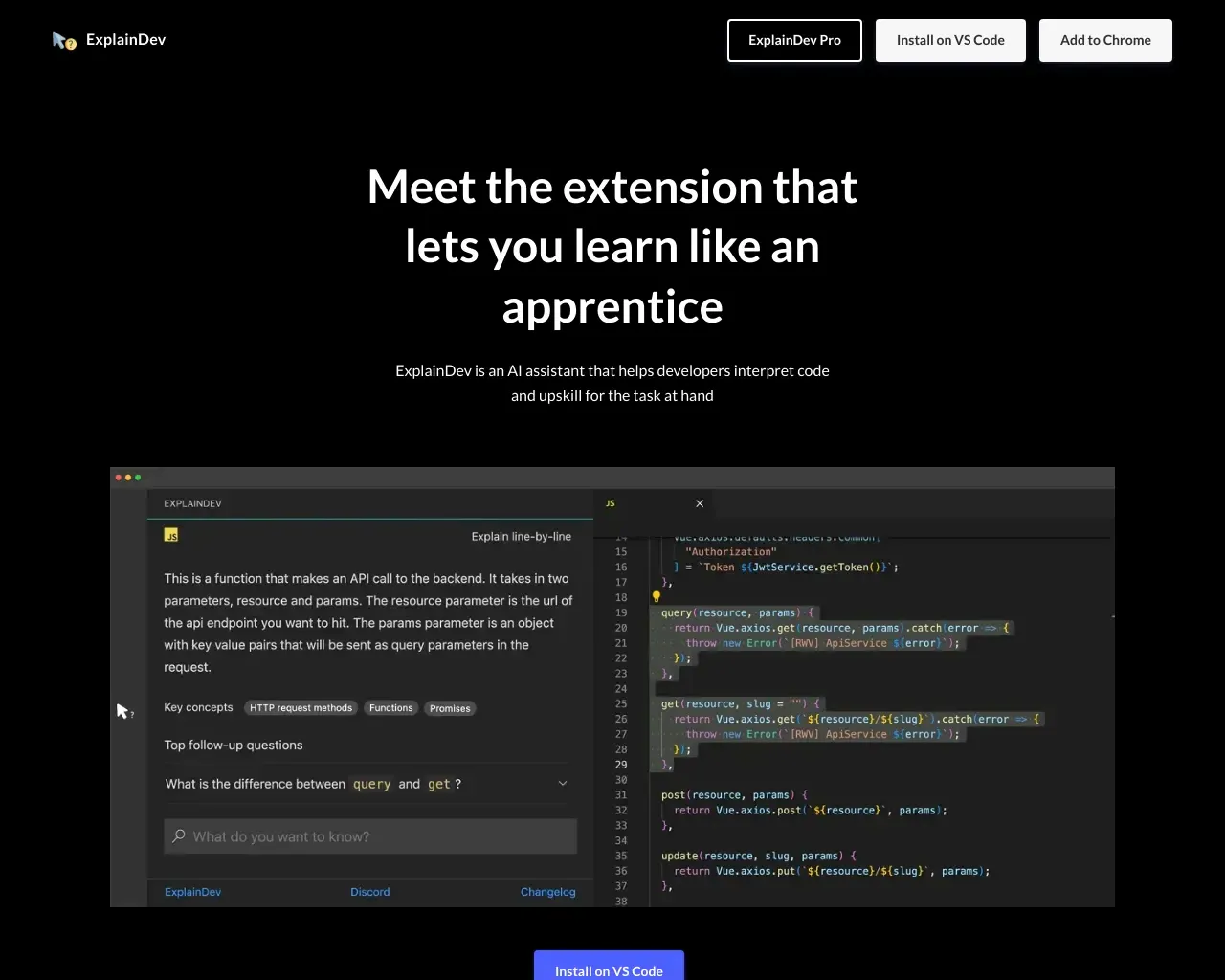1225x980 pixels.
Task: Click the update(resource, slug, params) code line
Action: (758, 856)
